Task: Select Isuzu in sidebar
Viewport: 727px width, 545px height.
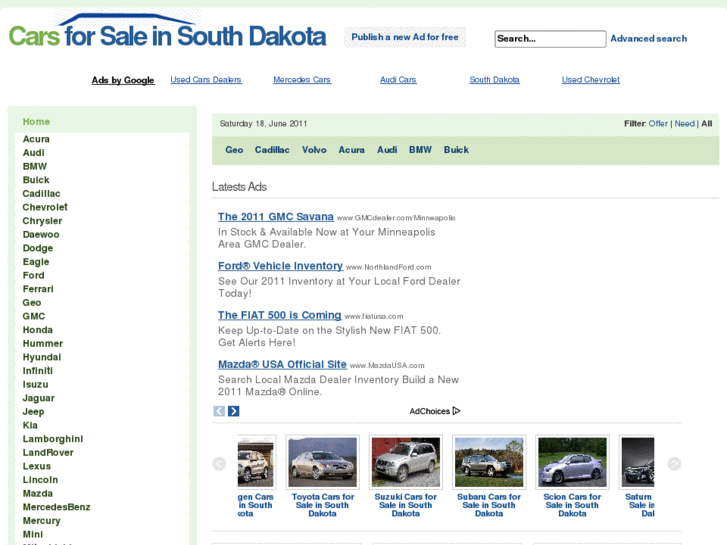Action: [x=35, y=385]
